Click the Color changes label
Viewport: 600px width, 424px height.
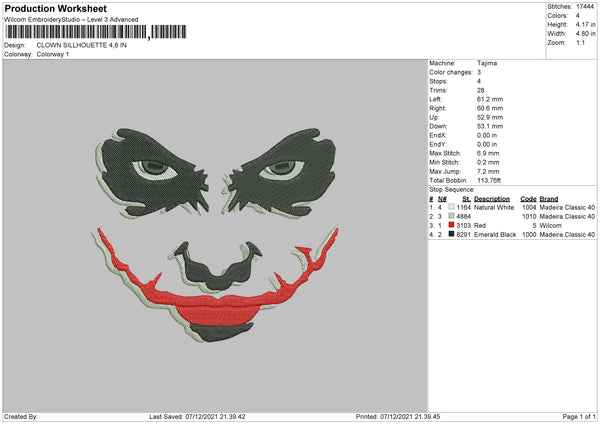click(451, 72)
